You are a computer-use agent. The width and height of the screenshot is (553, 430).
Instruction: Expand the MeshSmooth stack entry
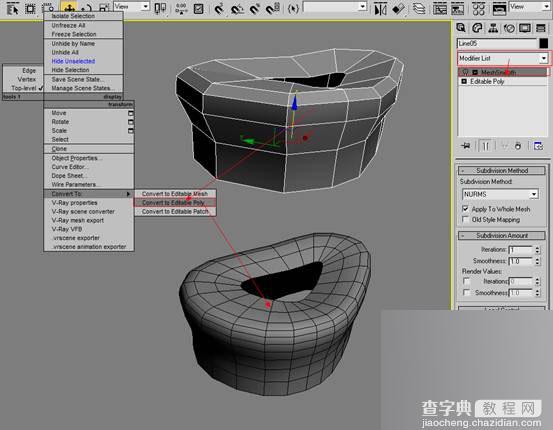tap(475, 72)
